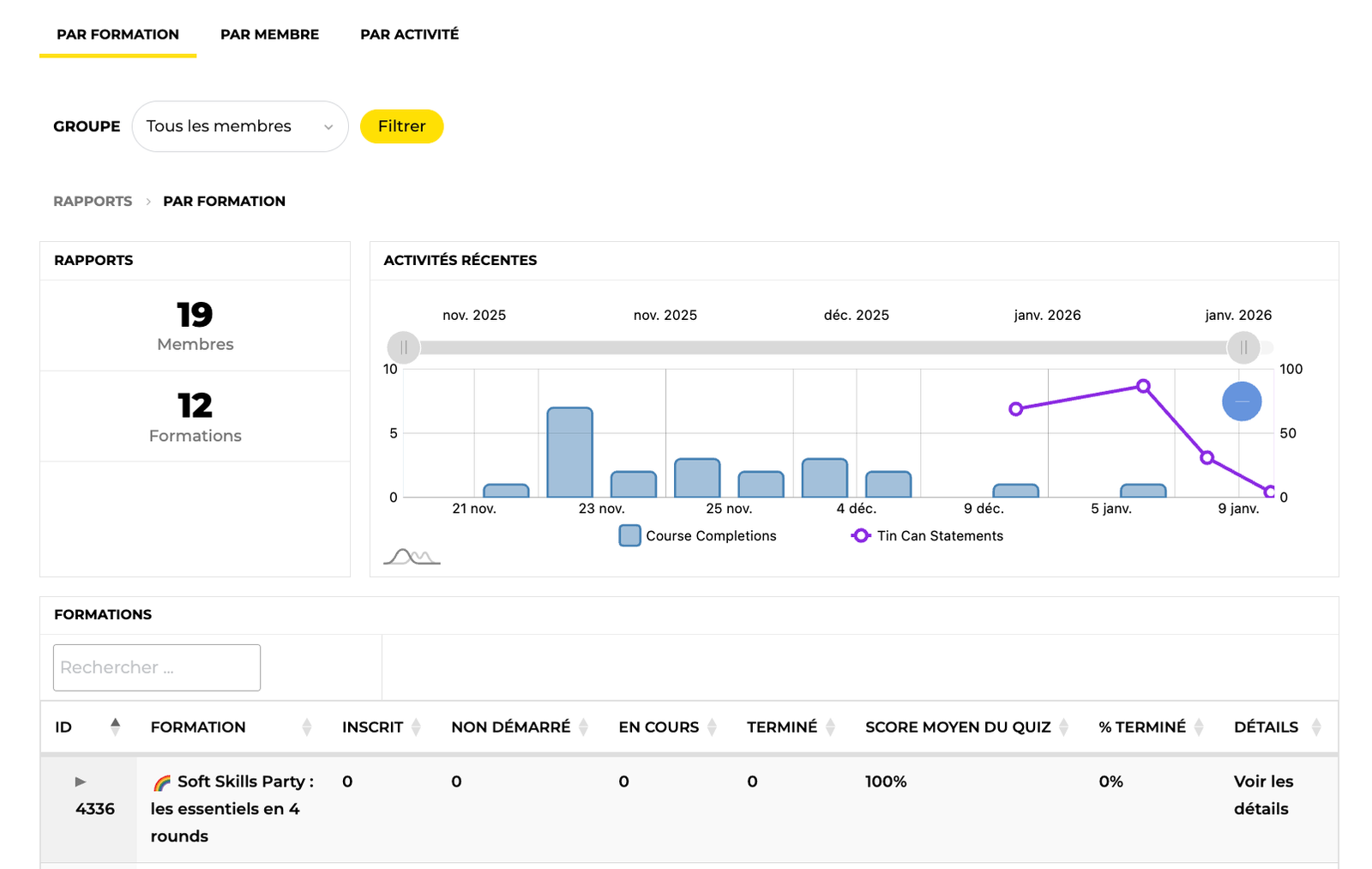Screen dimensions: 1372x869
Task: Open Voir les détails for Soft Skills Party
Action: [1263, 794]
